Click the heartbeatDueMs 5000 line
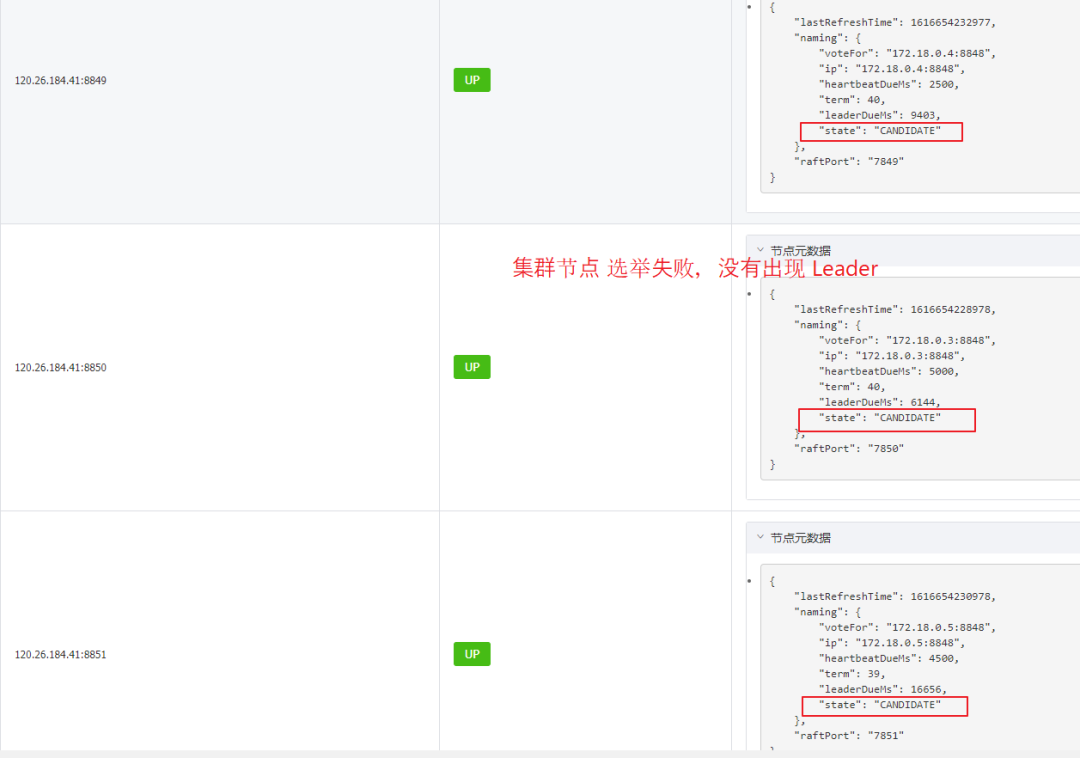Viewport: 1080px width, 758px height. 889,372
